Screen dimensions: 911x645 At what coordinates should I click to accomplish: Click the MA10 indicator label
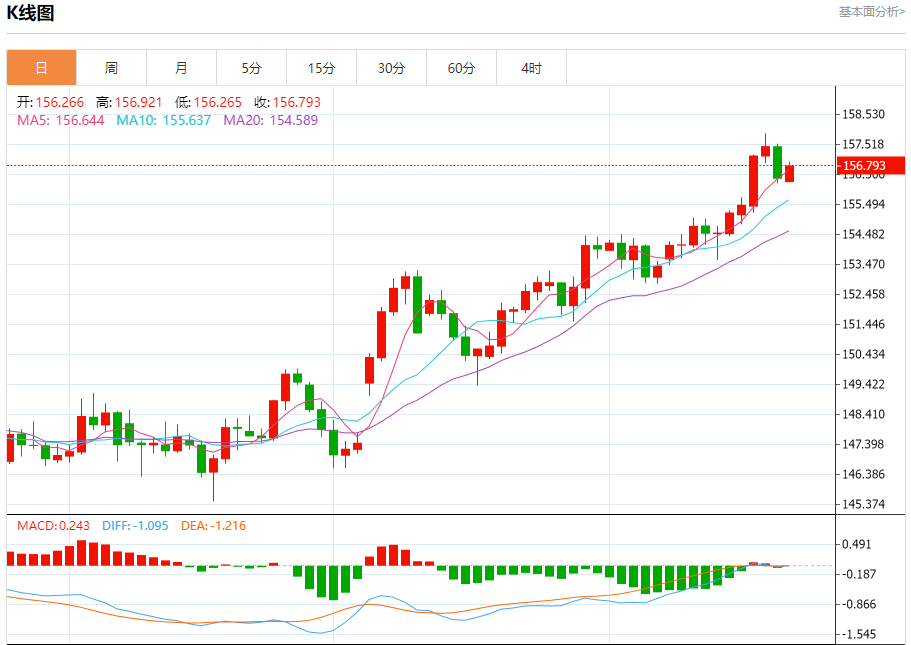pyautogui.click(x=163, y=120)
